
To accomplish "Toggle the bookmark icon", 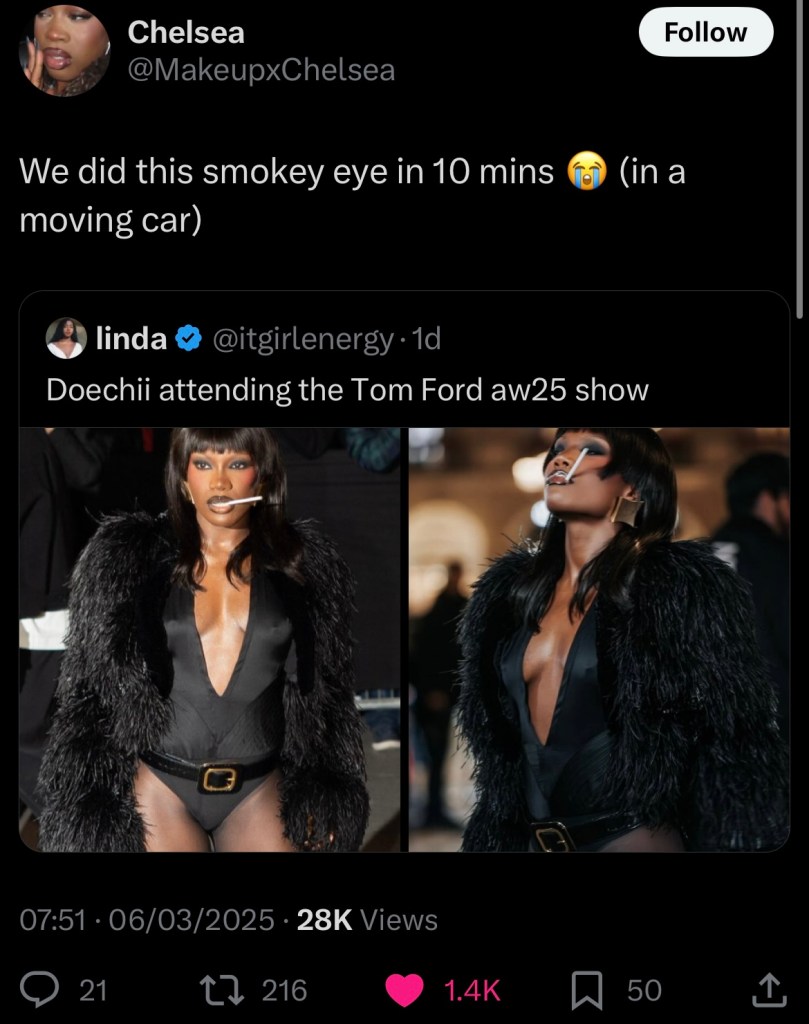I will tap(587, 990).
